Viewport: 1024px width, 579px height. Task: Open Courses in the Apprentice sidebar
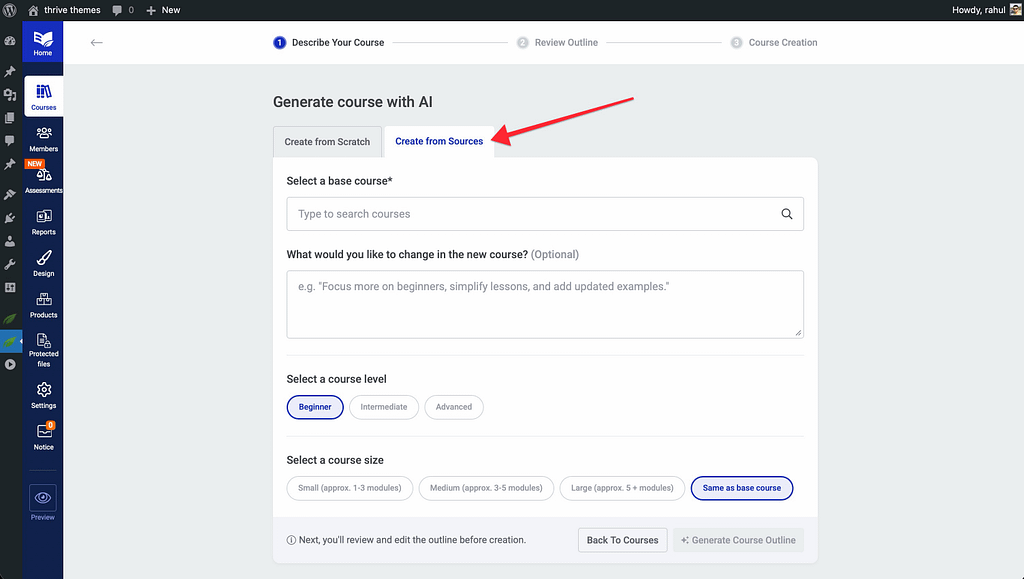point(43,96)
